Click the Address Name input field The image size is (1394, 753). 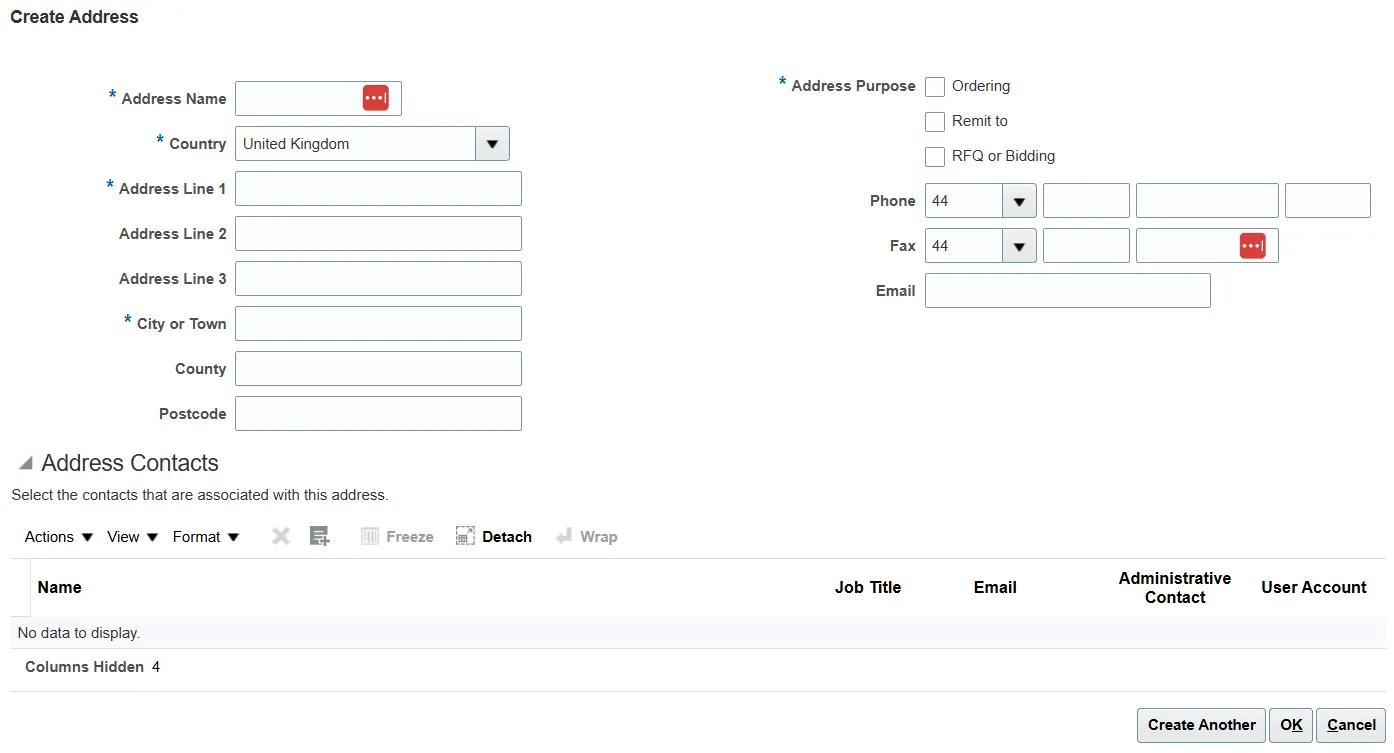coord(318,99)
